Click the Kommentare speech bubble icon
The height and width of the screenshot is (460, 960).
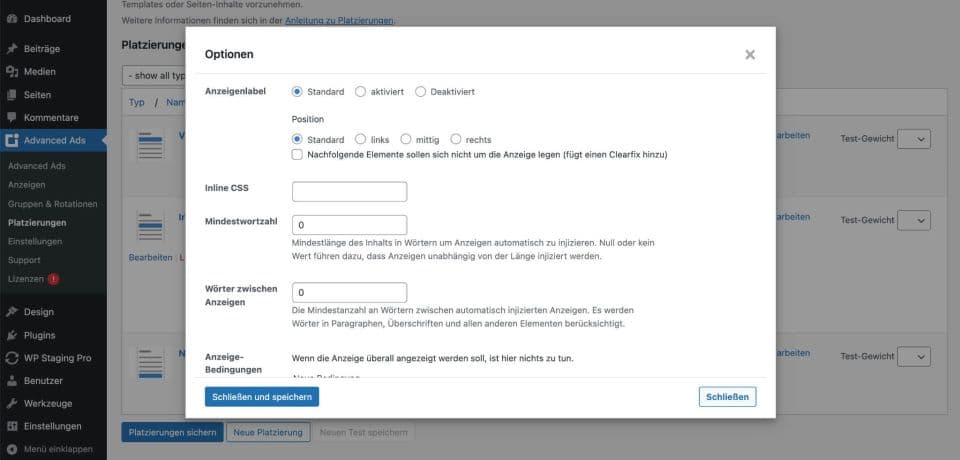pyautogui.click(x=12, y=117)
